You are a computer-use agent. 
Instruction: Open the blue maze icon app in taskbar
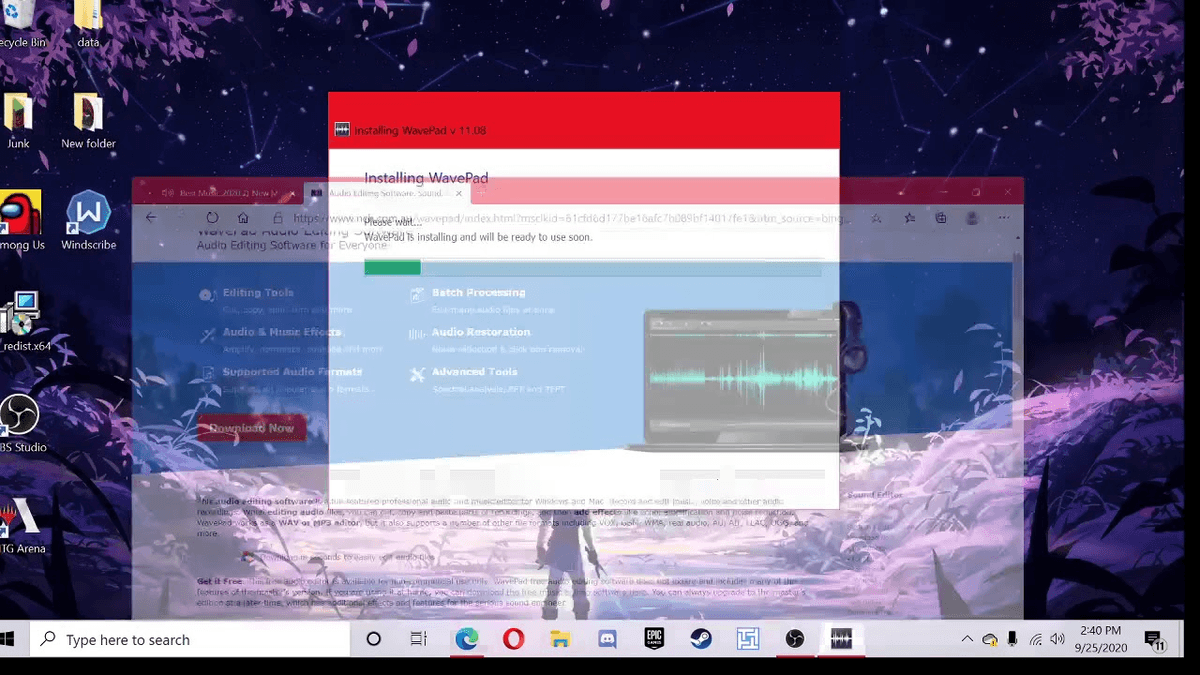point(748,640)
